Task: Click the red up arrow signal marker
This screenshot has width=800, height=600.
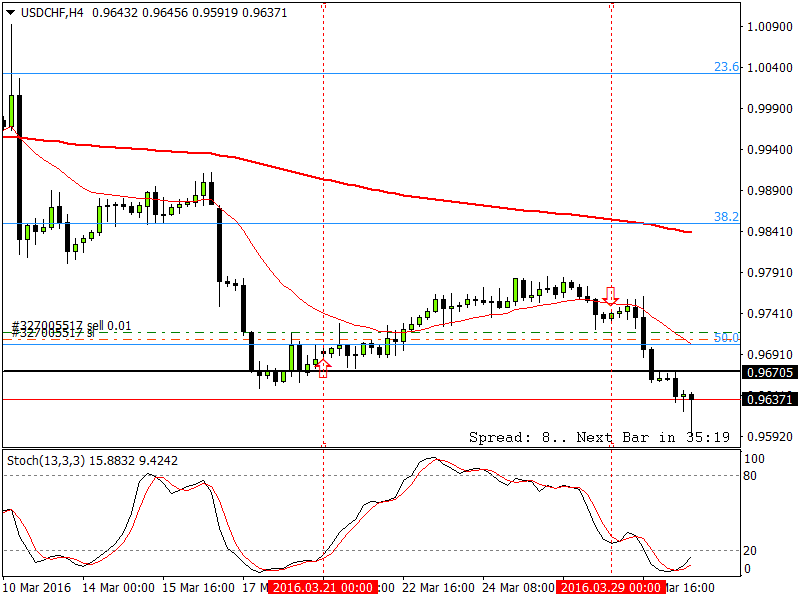Action: point(323,368)
